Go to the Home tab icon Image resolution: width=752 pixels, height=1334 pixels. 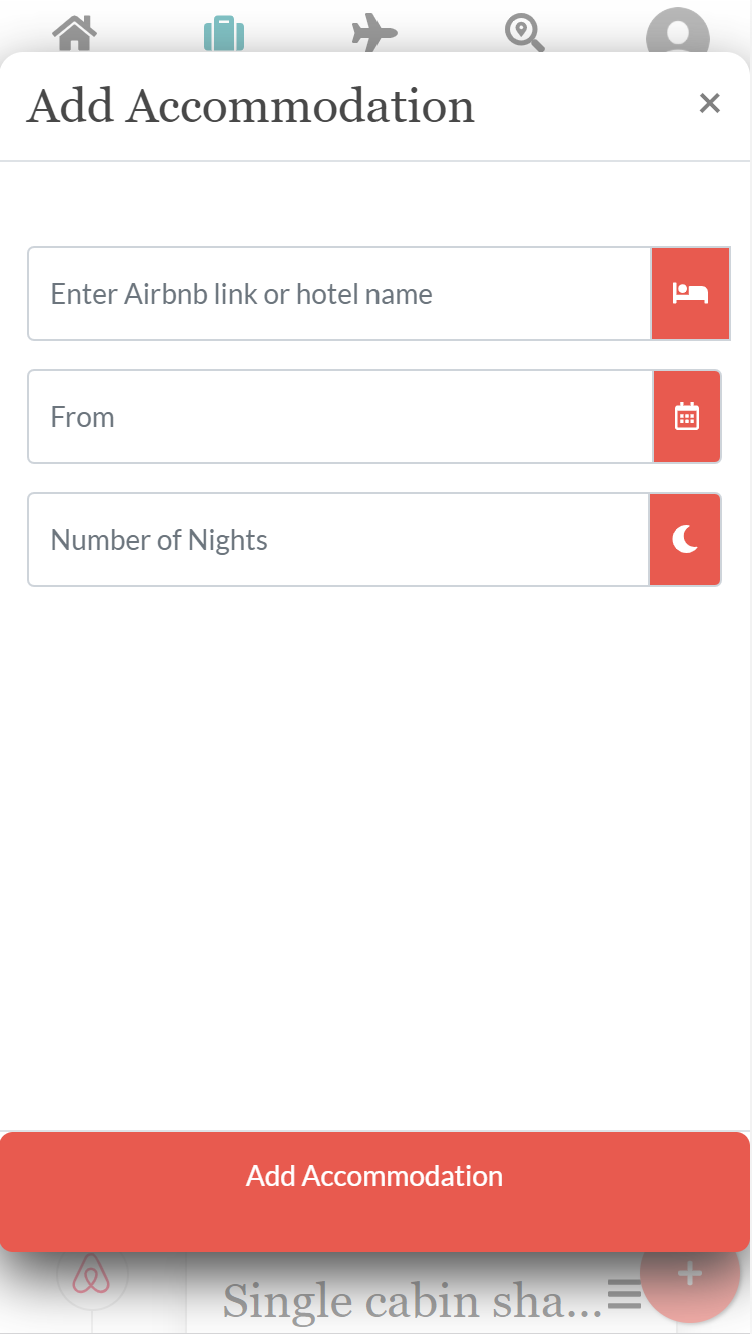75,32
